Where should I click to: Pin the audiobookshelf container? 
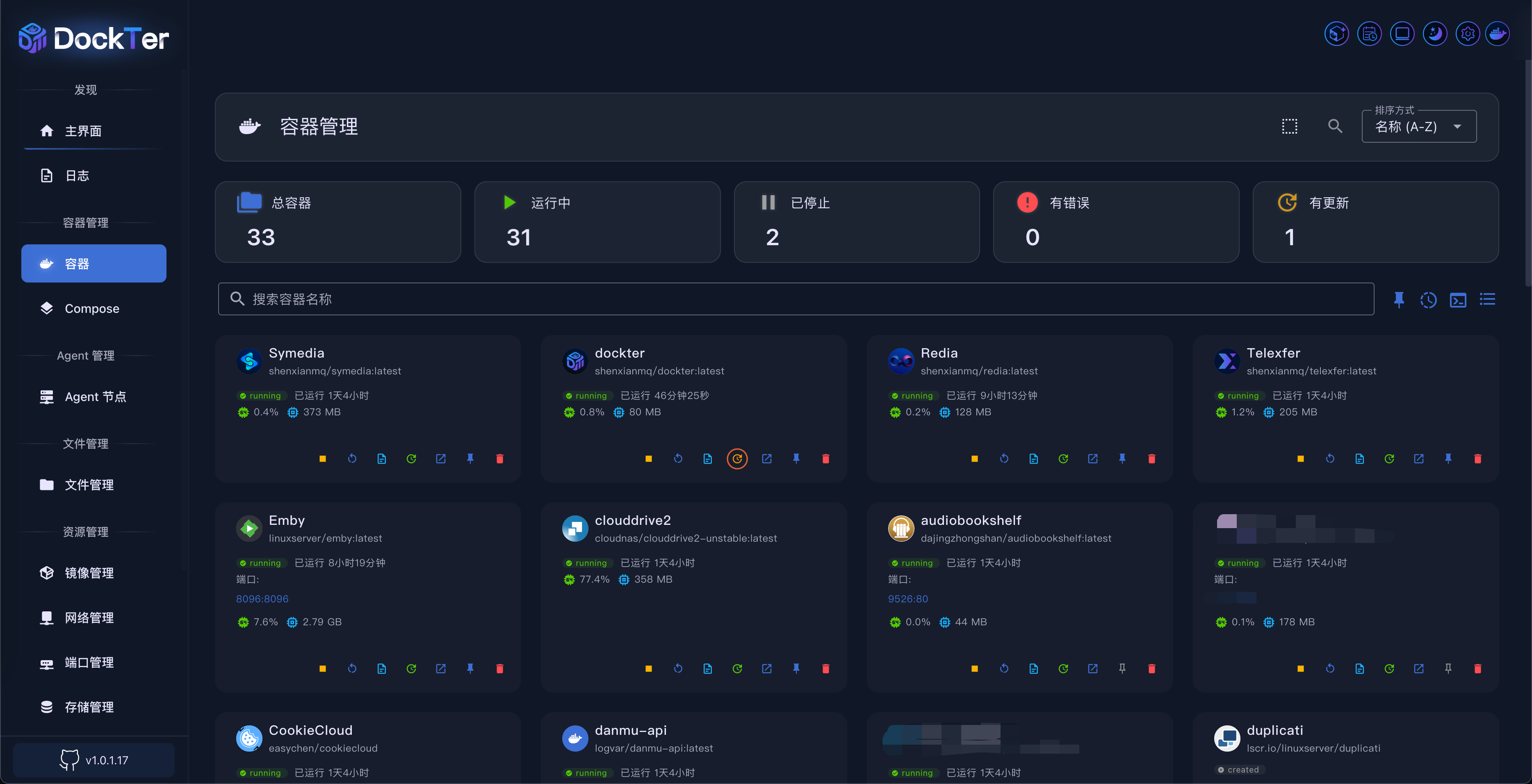tap(1122, 669)
